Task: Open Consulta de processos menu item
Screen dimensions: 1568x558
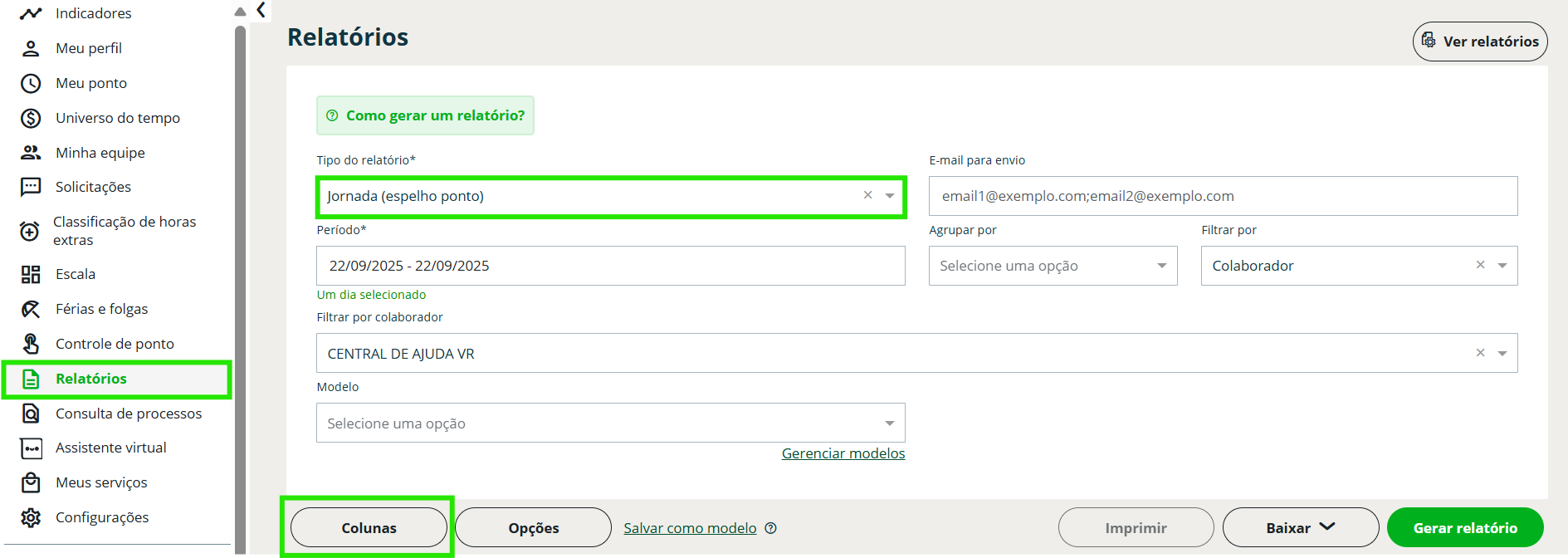Action: pos(129,414)
